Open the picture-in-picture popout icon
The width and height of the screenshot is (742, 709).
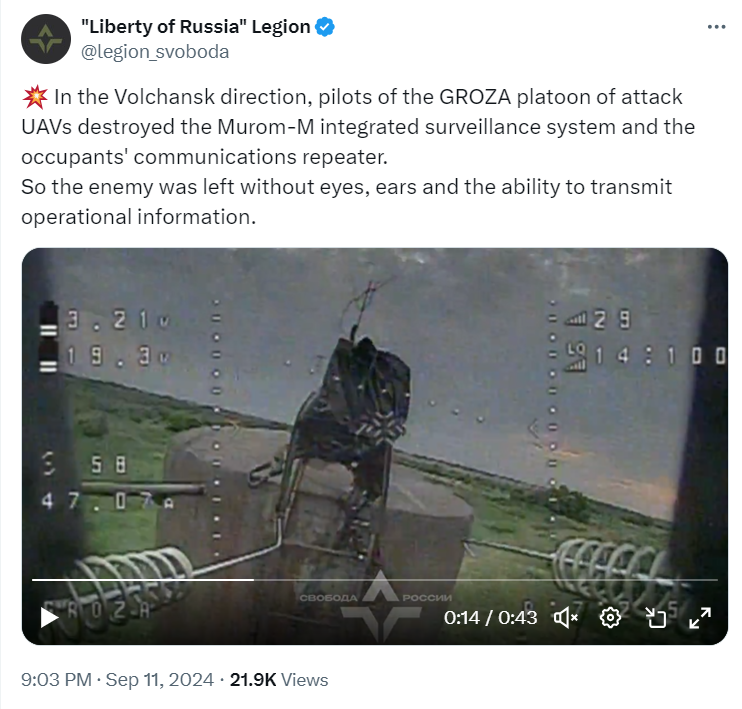coord(655,618)
